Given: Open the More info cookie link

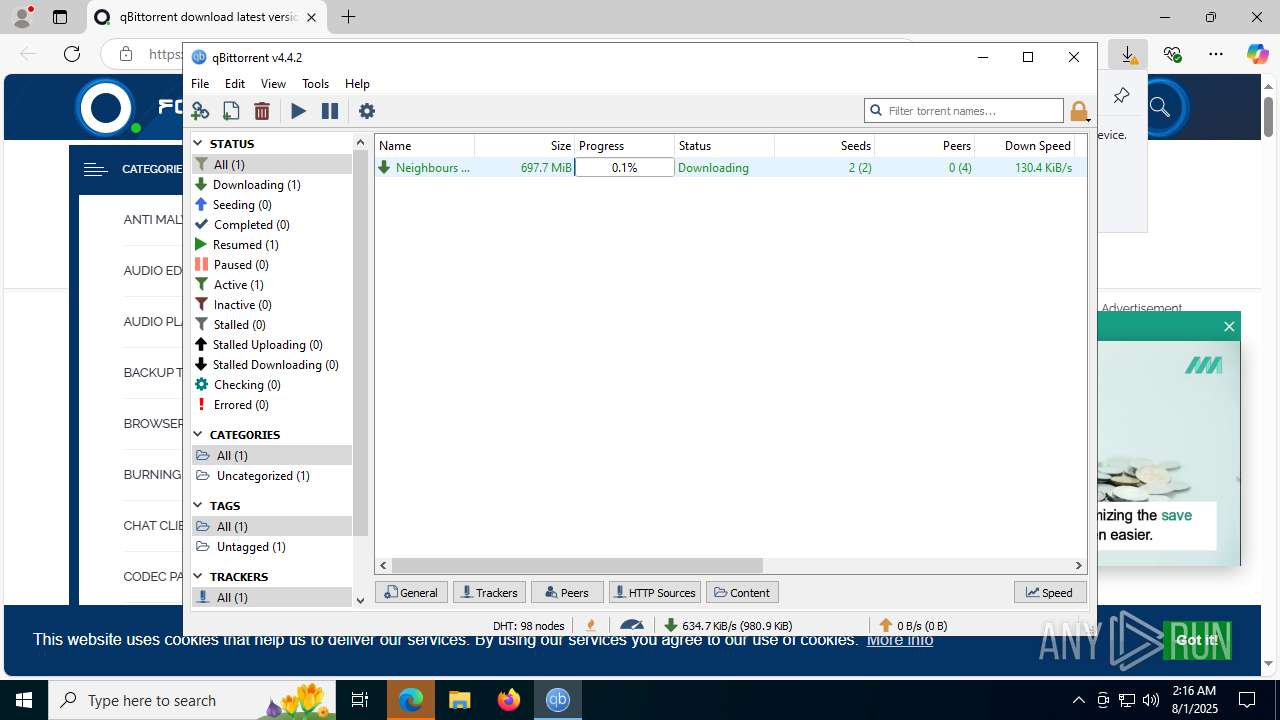Looking at the screenshot, I should (x=899, y=639).
